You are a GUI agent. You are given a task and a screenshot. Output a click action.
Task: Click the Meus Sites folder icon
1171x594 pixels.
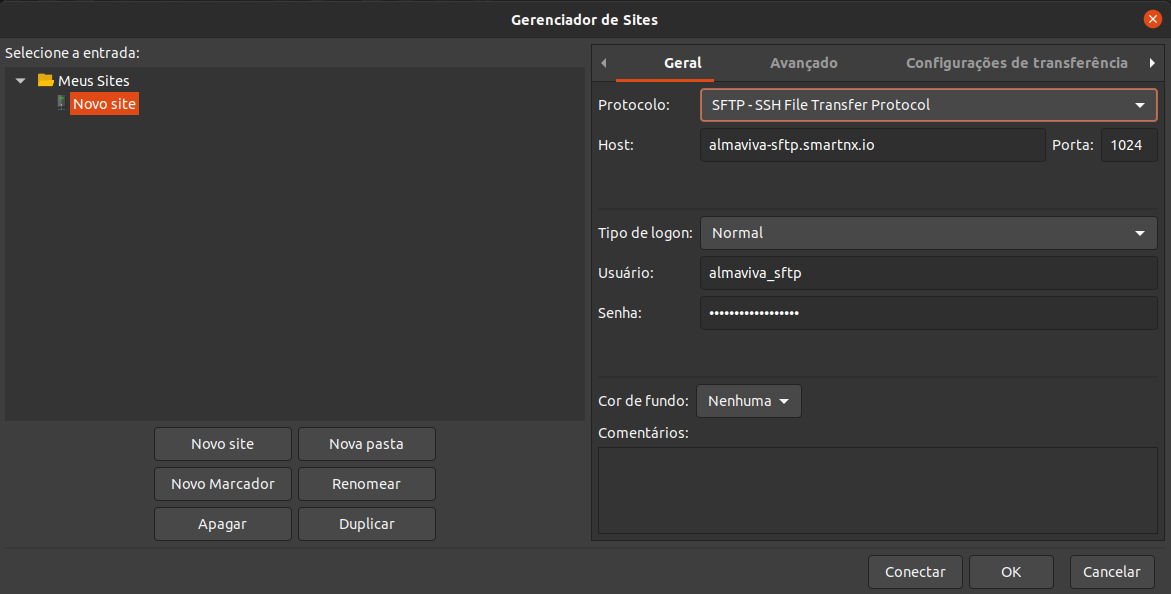tap(46, 80)
